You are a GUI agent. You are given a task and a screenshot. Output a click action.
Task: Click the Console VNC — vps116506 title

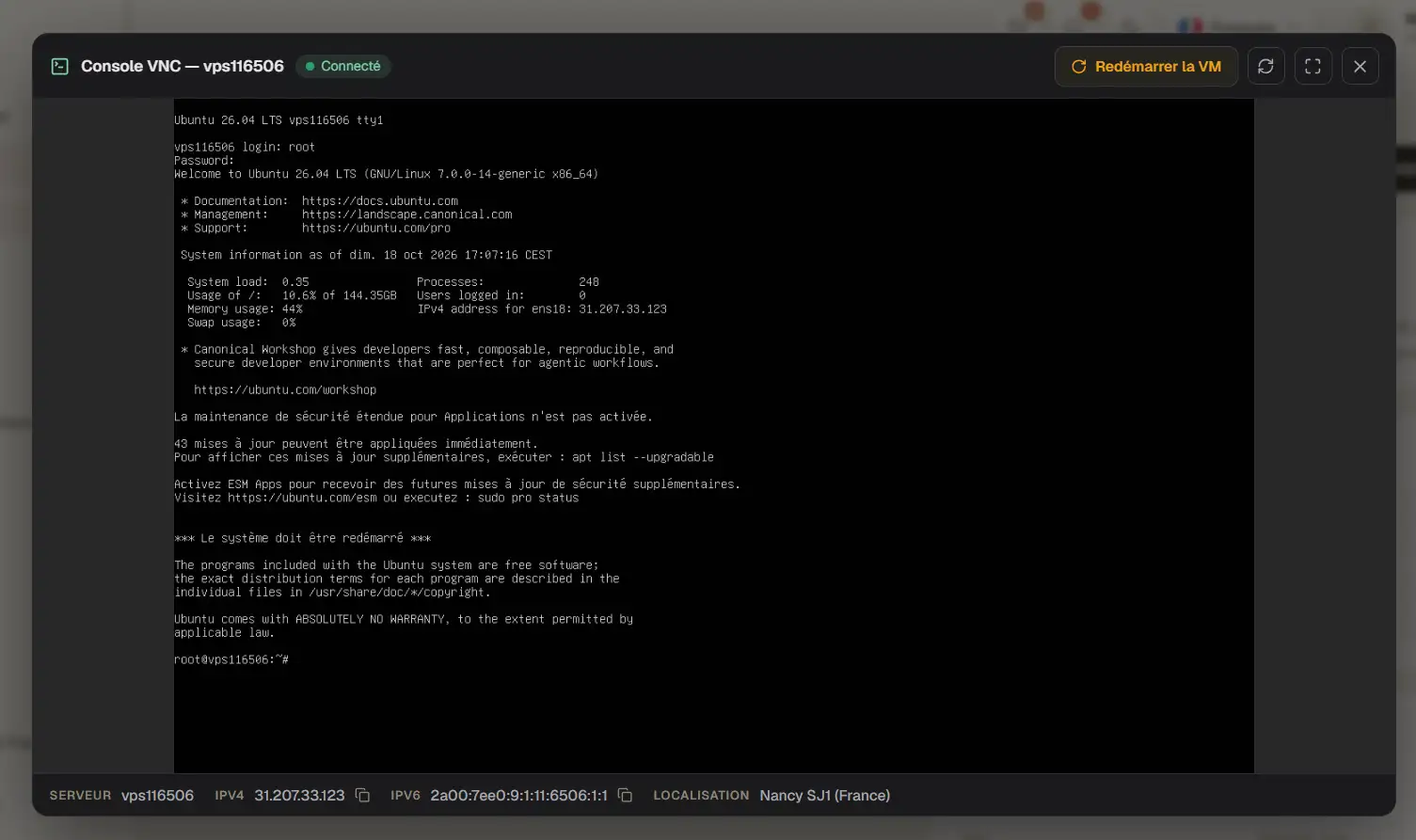[183, 66]
